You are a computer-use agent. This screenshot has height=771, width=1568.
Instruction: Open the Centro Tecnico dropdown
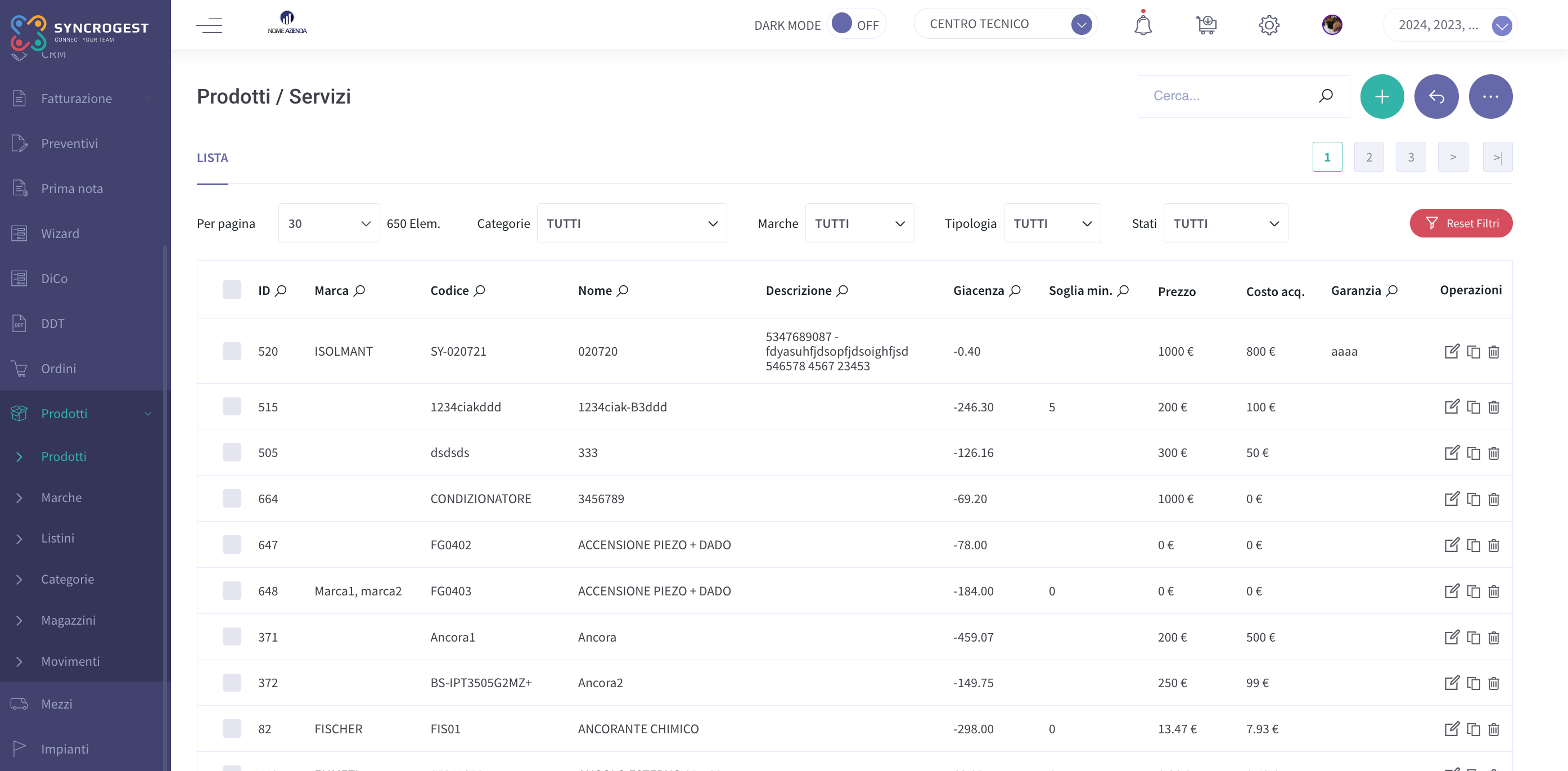1006,24
